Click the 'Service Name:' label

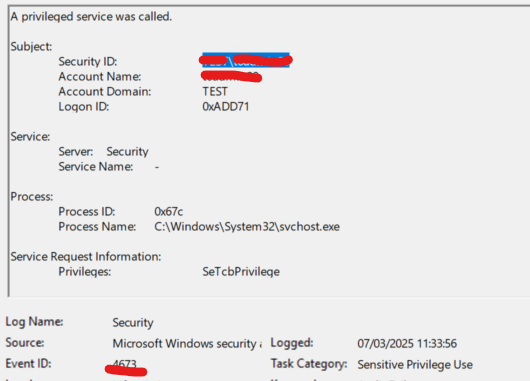[x=96, y=167]
